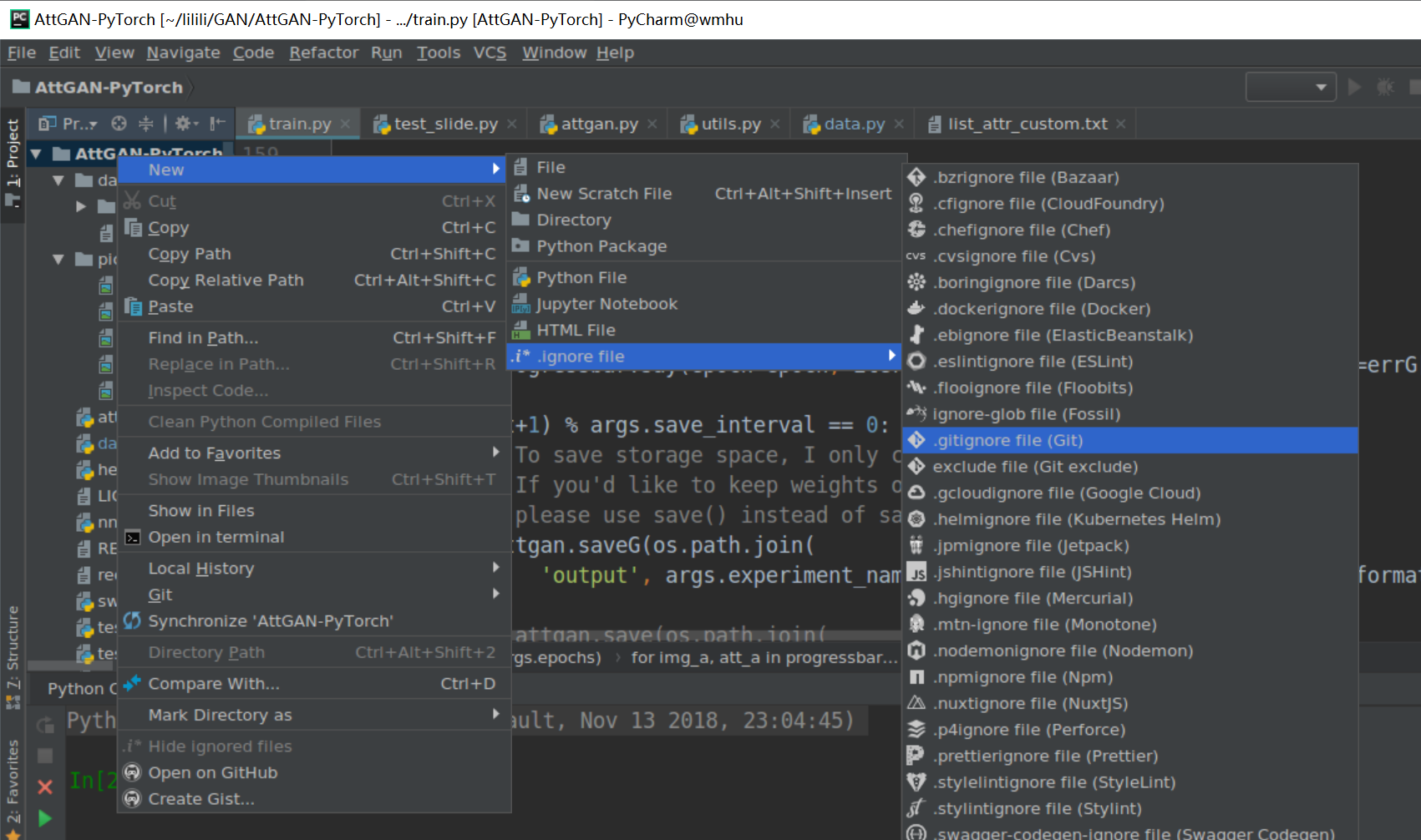The height and width of the screenshot is (840, 1421).
Task: Click the Floobits ignore icon
Action: [916, 387]
